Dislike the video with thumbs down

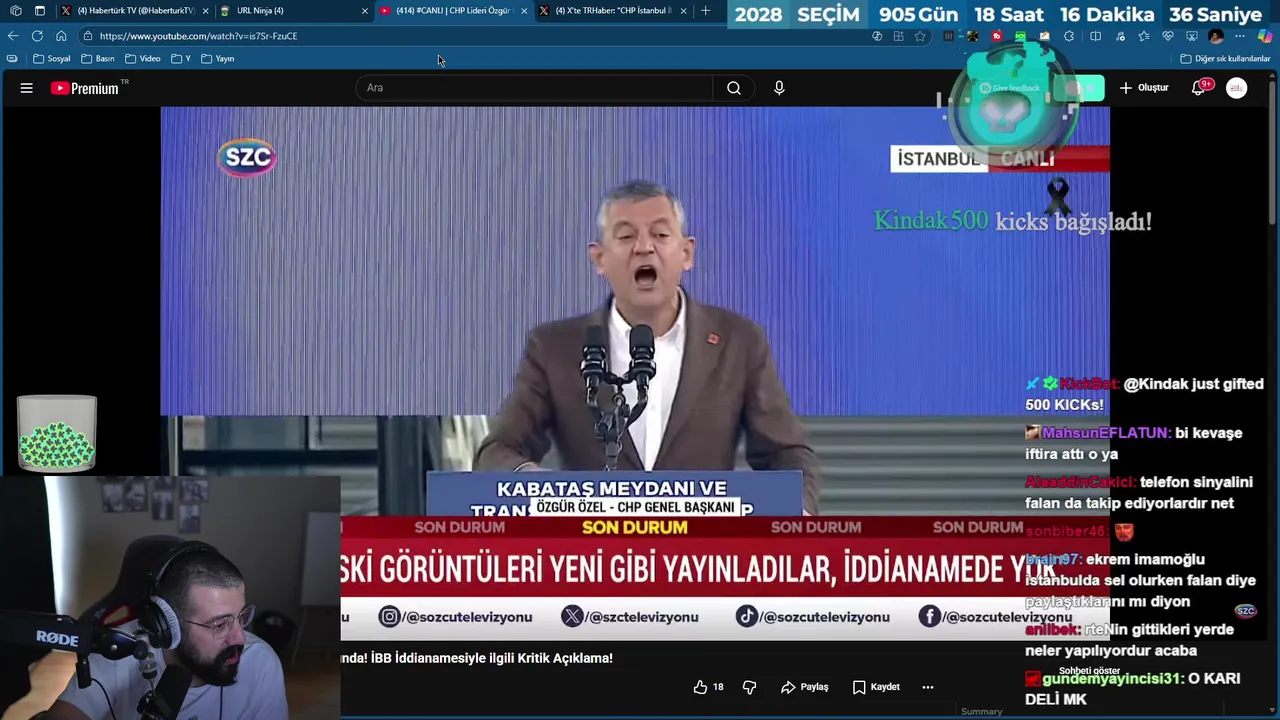click(749, 687)
